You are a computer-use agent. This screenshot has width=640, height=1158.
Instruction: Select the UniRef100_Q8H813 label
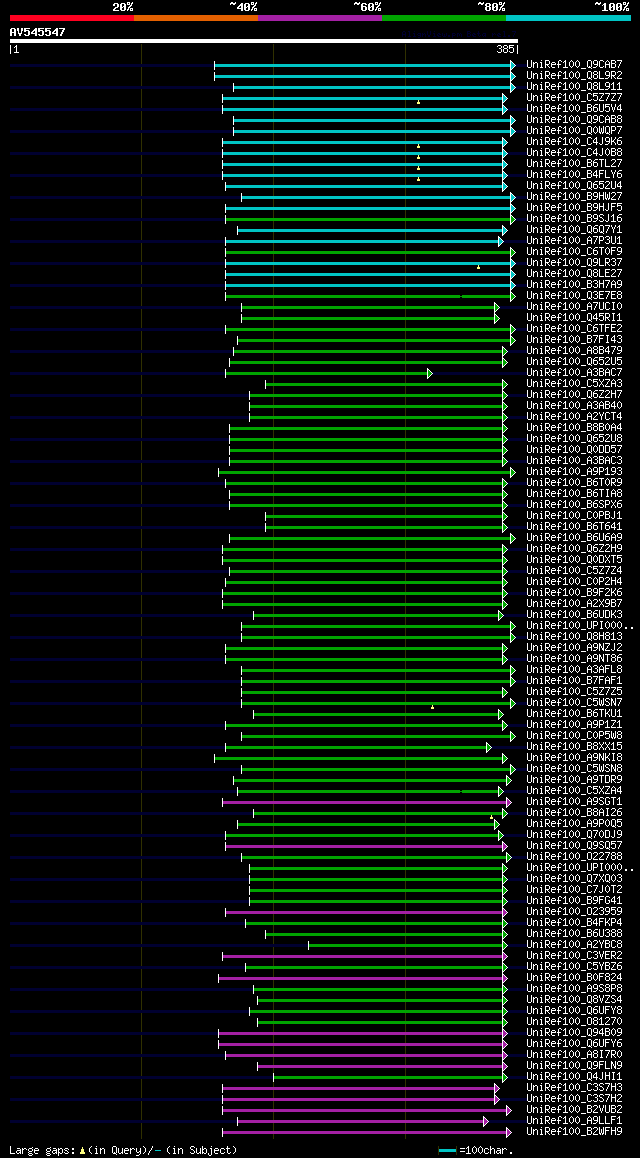574,637
